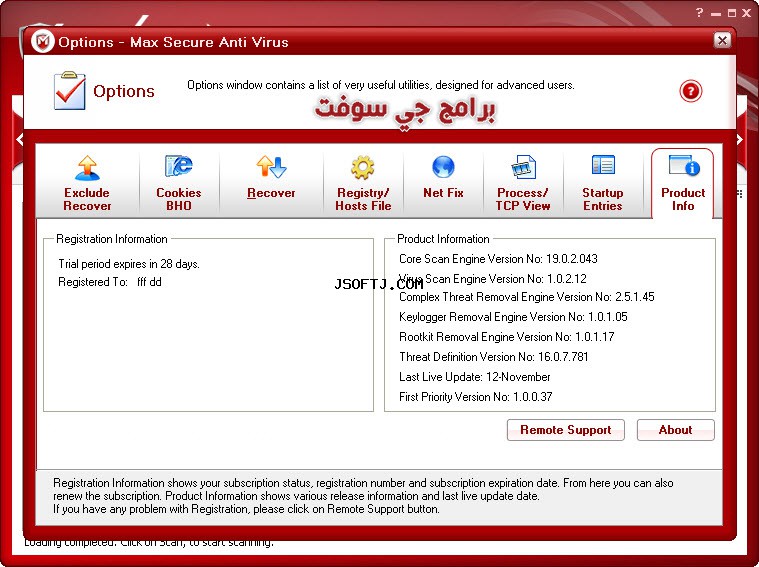The width and height of the screenshot is (759, 567).
Task: Click 'Rootkit Removal Engine Version No: 1.0.1.17'
Action: pyautogui.click(x=507, y=337)
